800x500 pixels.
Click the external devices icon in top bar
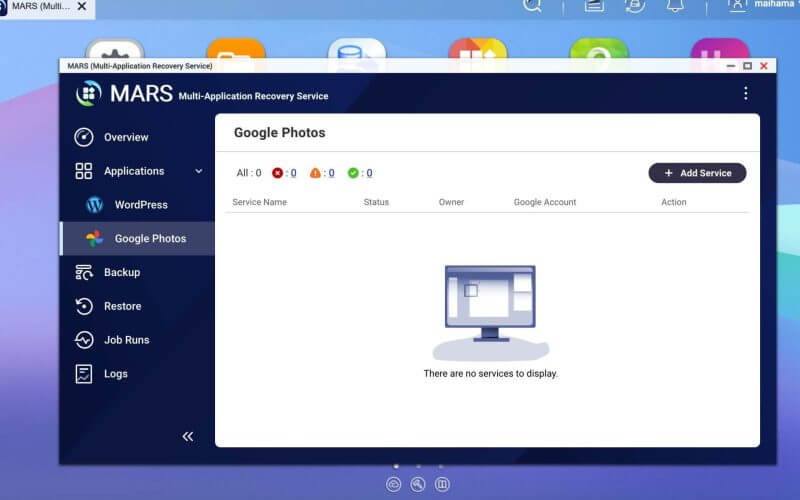[635, 5]
